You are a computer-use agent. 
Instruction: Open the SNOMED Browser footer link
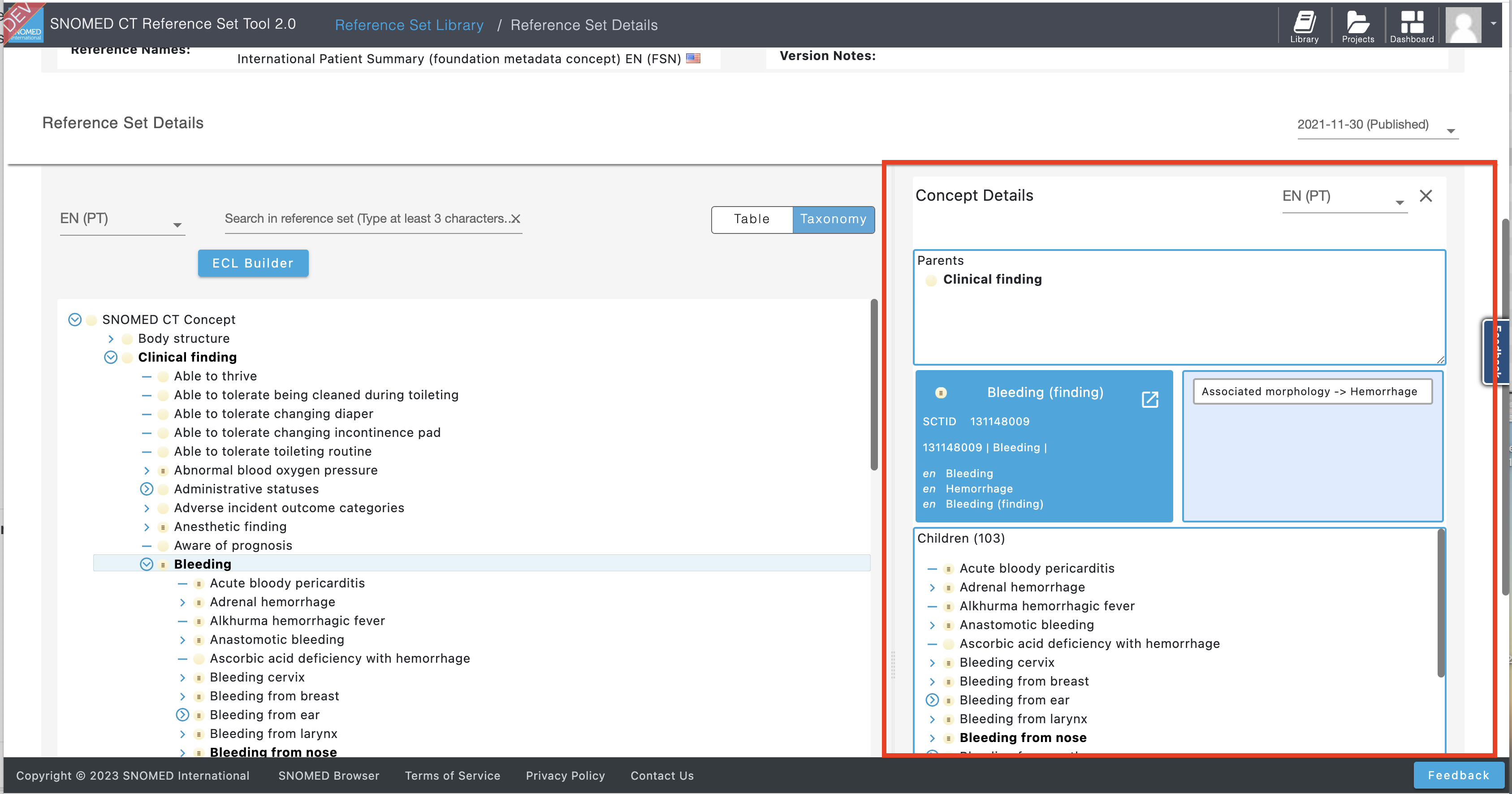pos(328,776)
